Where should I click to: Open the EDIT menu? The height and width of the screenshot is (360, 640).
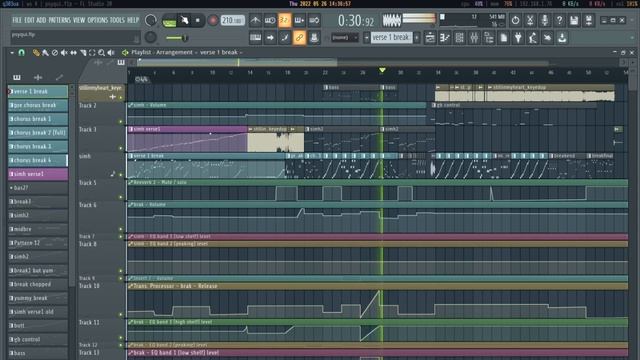pos(29,20)
